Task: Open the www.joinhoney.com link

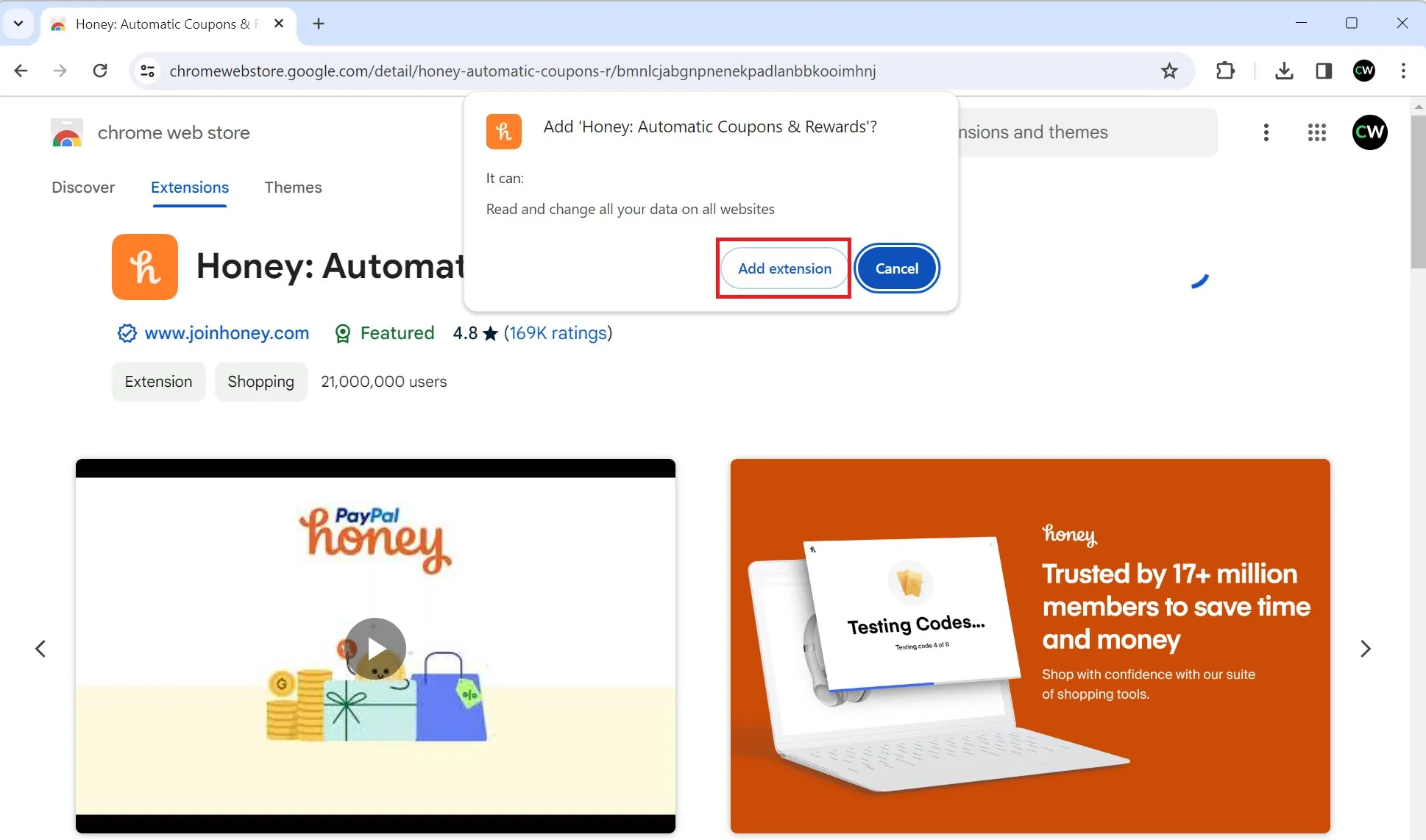Action: click(x=227, y=333)
